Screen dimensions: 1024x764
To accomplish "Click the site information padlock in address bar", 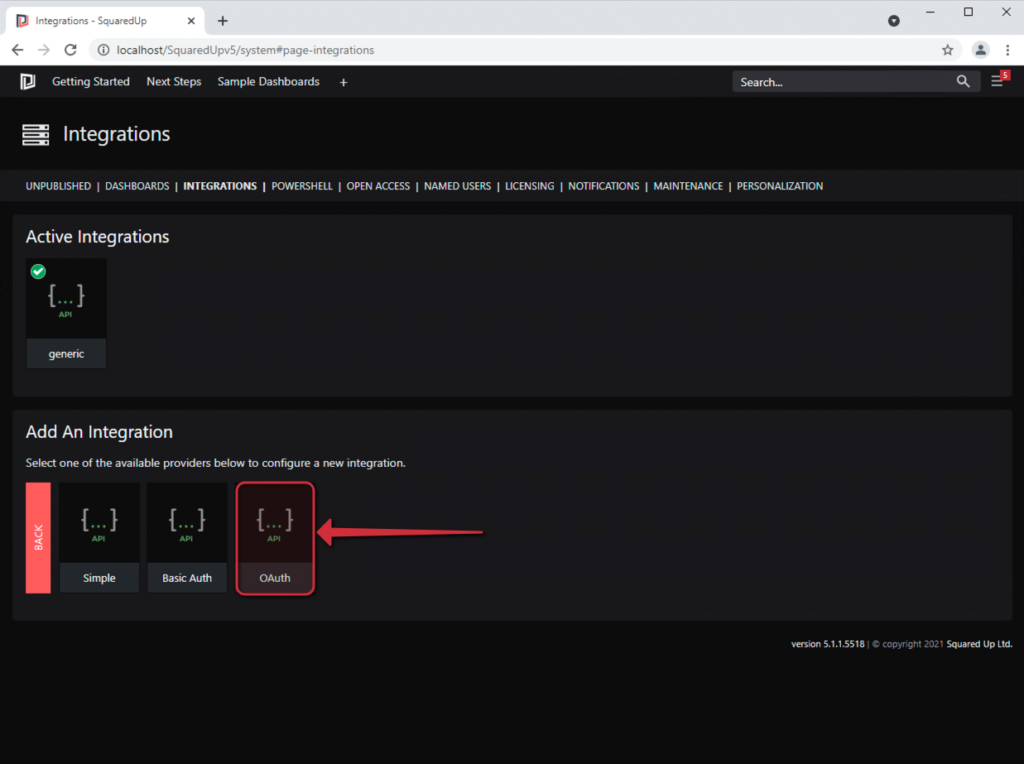I will [x=105, y=49].
